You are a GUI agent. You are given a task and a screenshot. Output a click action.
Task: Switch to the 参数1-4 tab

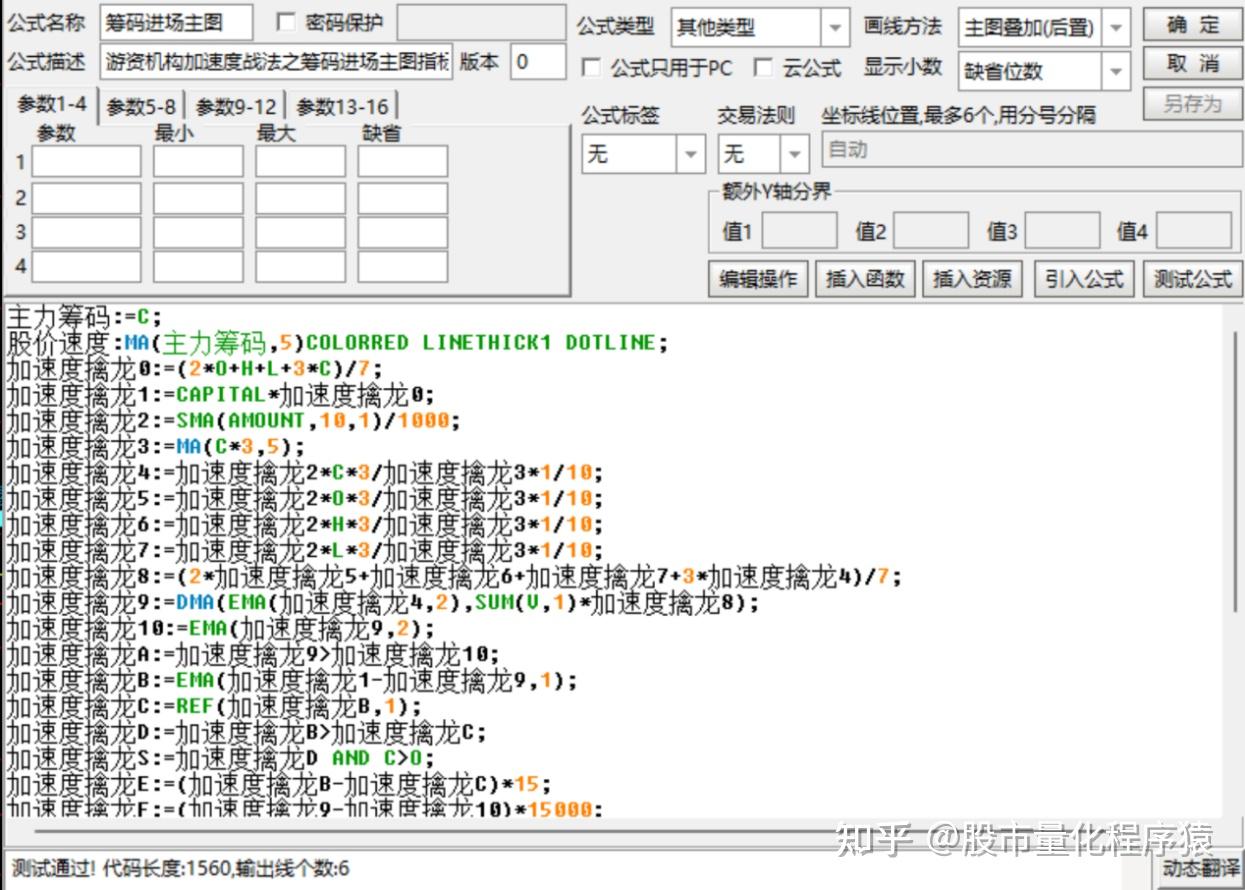pyautogui.click(x=51, y=104)
